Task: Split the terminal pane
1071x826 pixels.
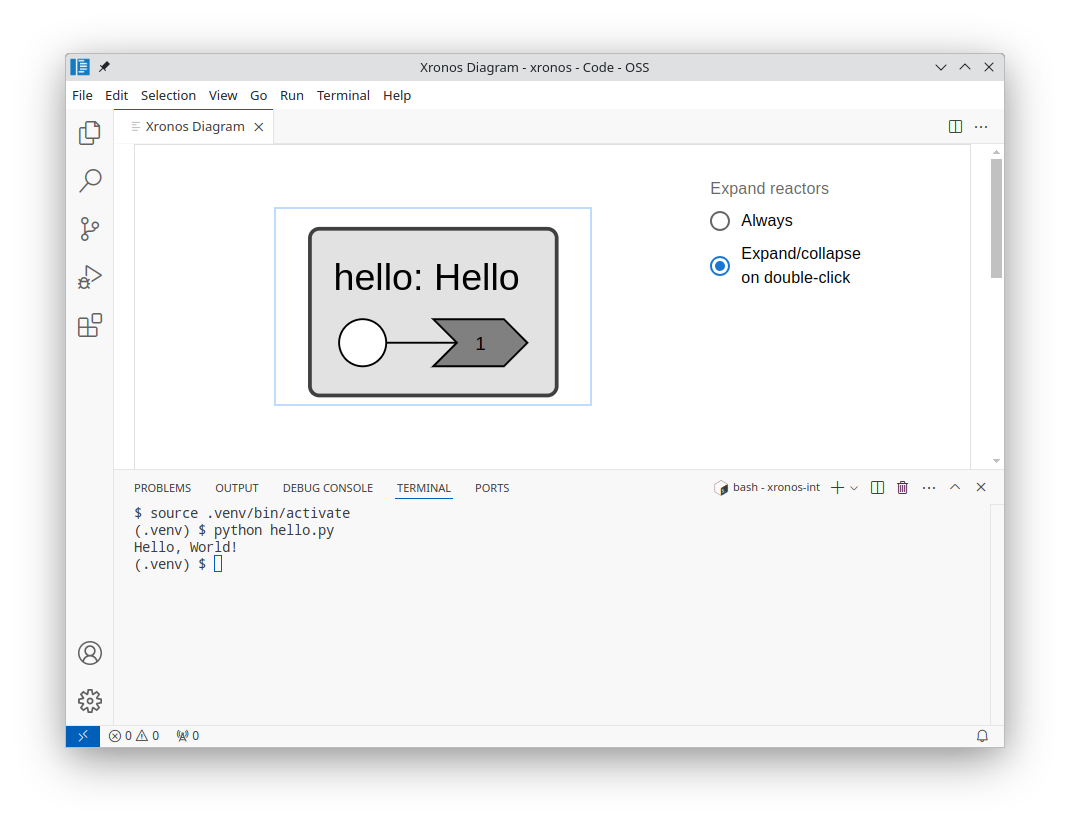Action: (878, 487)
